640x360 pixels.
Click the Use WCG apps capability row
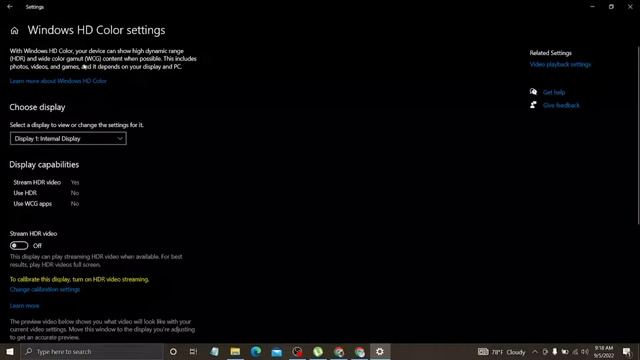click(46, 204)
